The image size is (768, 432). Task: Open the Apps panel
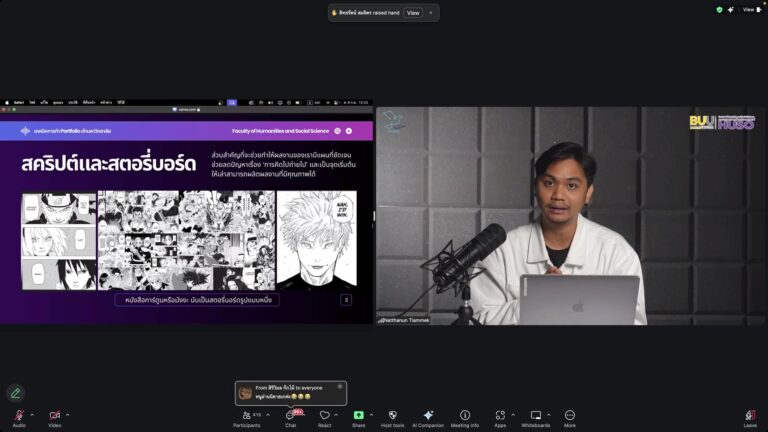(x=500, y=418)
